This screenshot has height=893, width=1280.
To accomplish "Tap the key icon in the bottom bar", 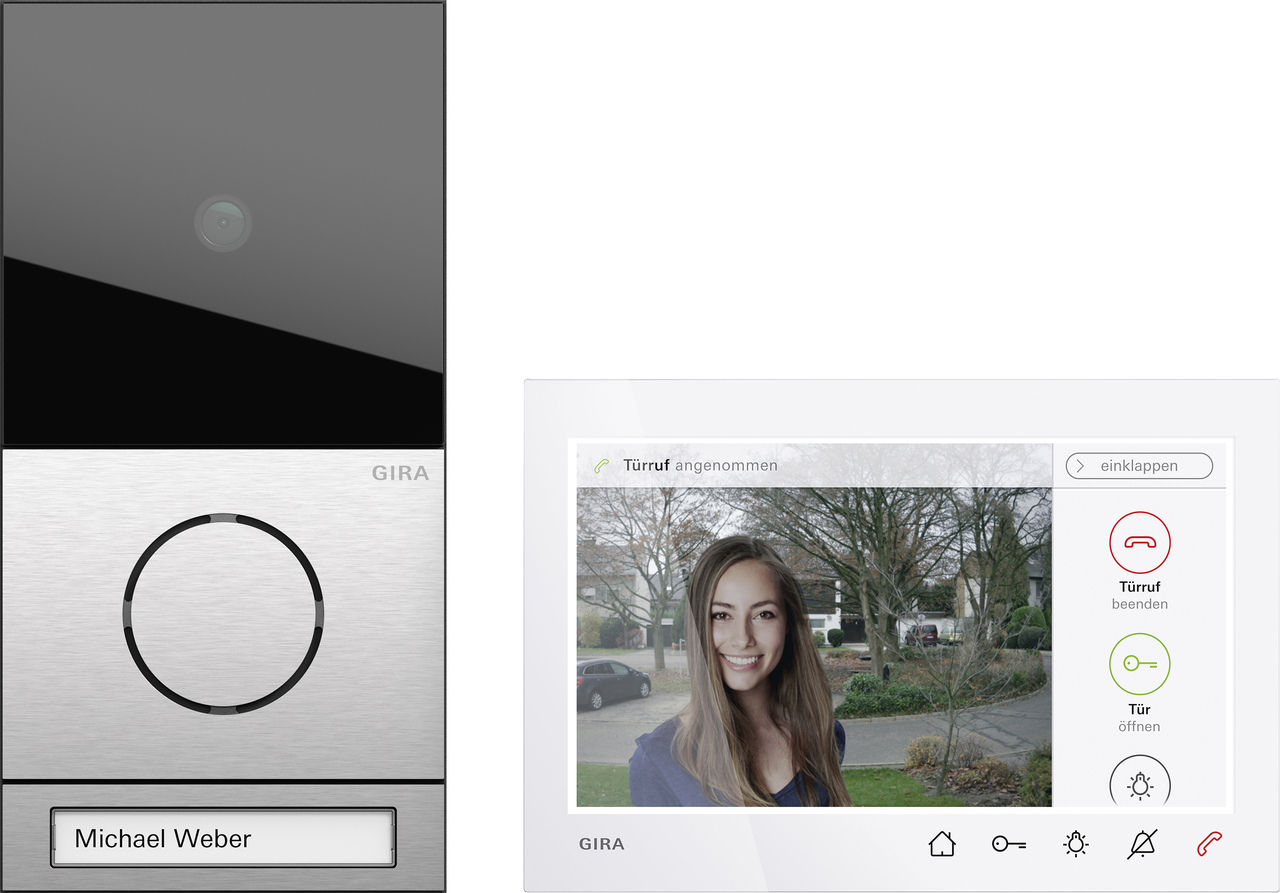I will coord(1008,844).
